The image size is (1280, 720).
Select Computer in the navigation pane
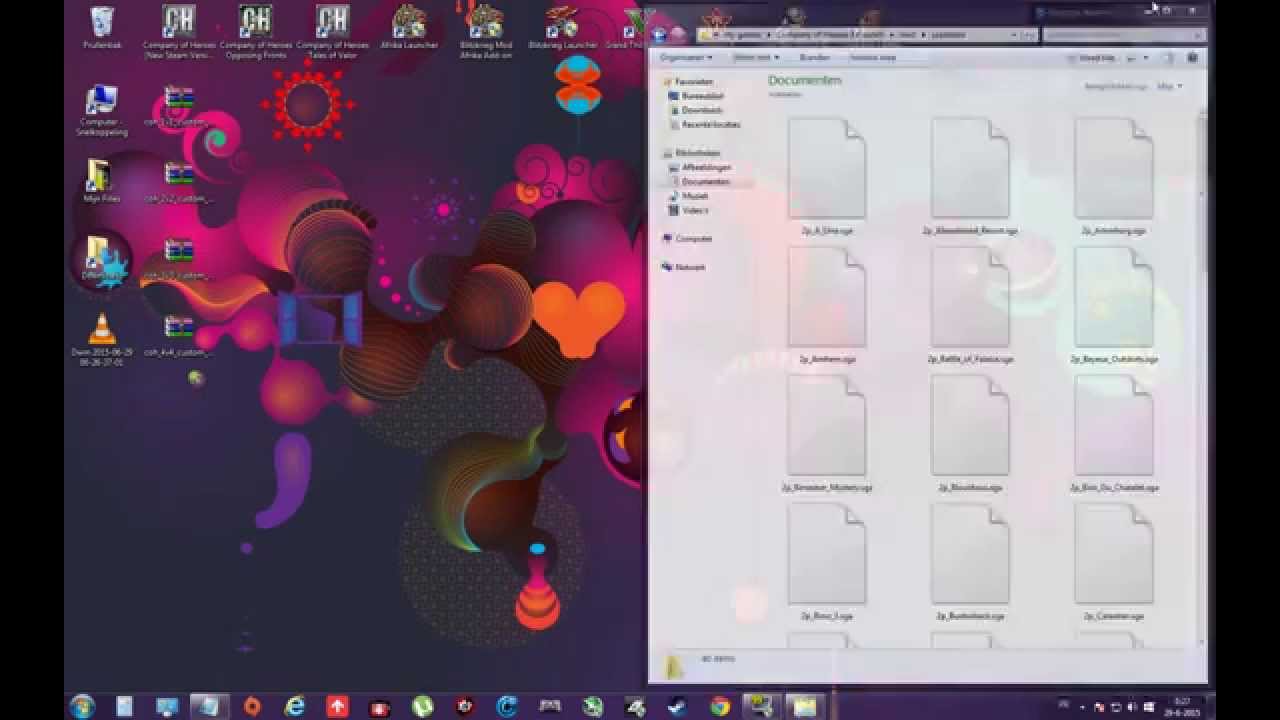pyautogui.click(x=693, y=239)
